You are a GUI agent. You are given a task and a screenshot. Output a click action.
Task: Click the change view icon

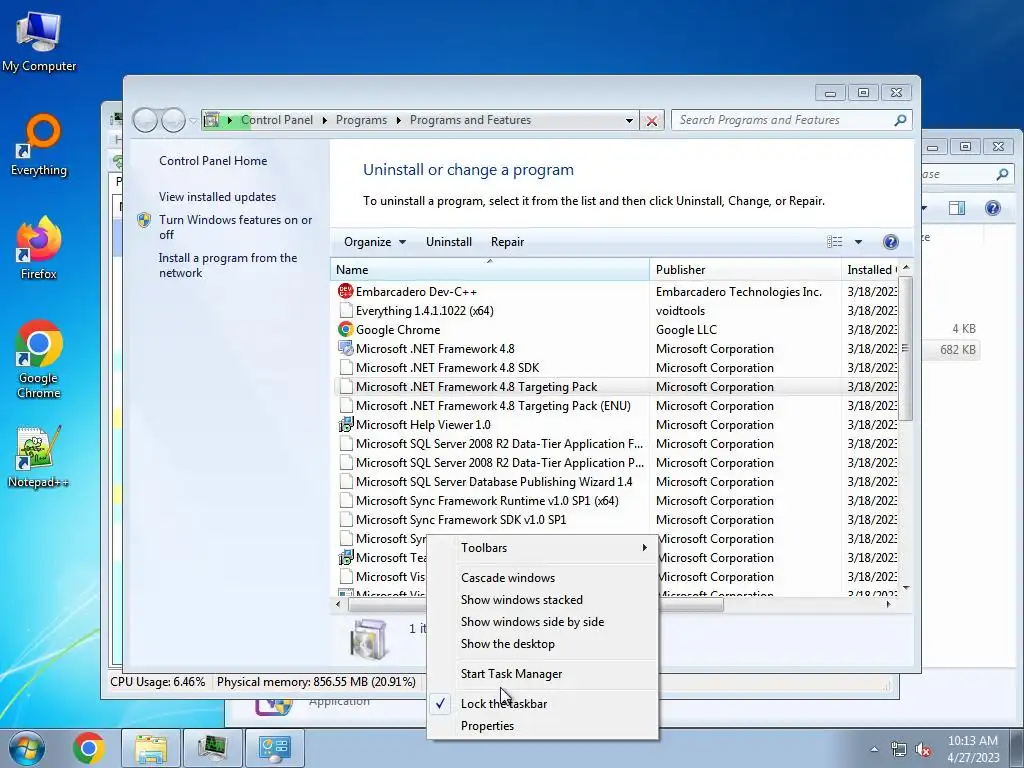pyautogui.click(x=835, y=242)
